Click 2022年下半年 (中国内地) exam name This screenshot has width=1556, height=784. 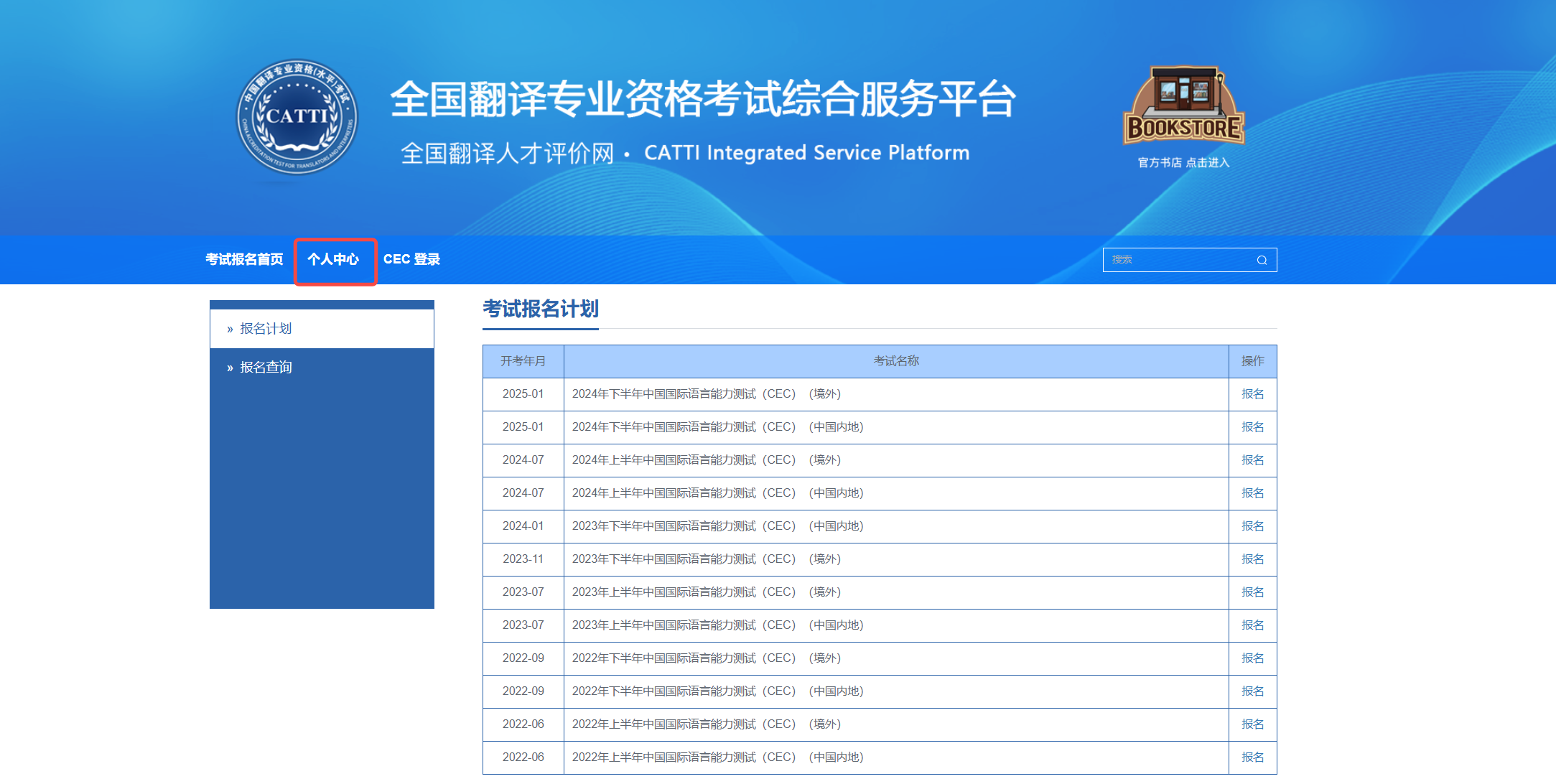tap(718, 691)
